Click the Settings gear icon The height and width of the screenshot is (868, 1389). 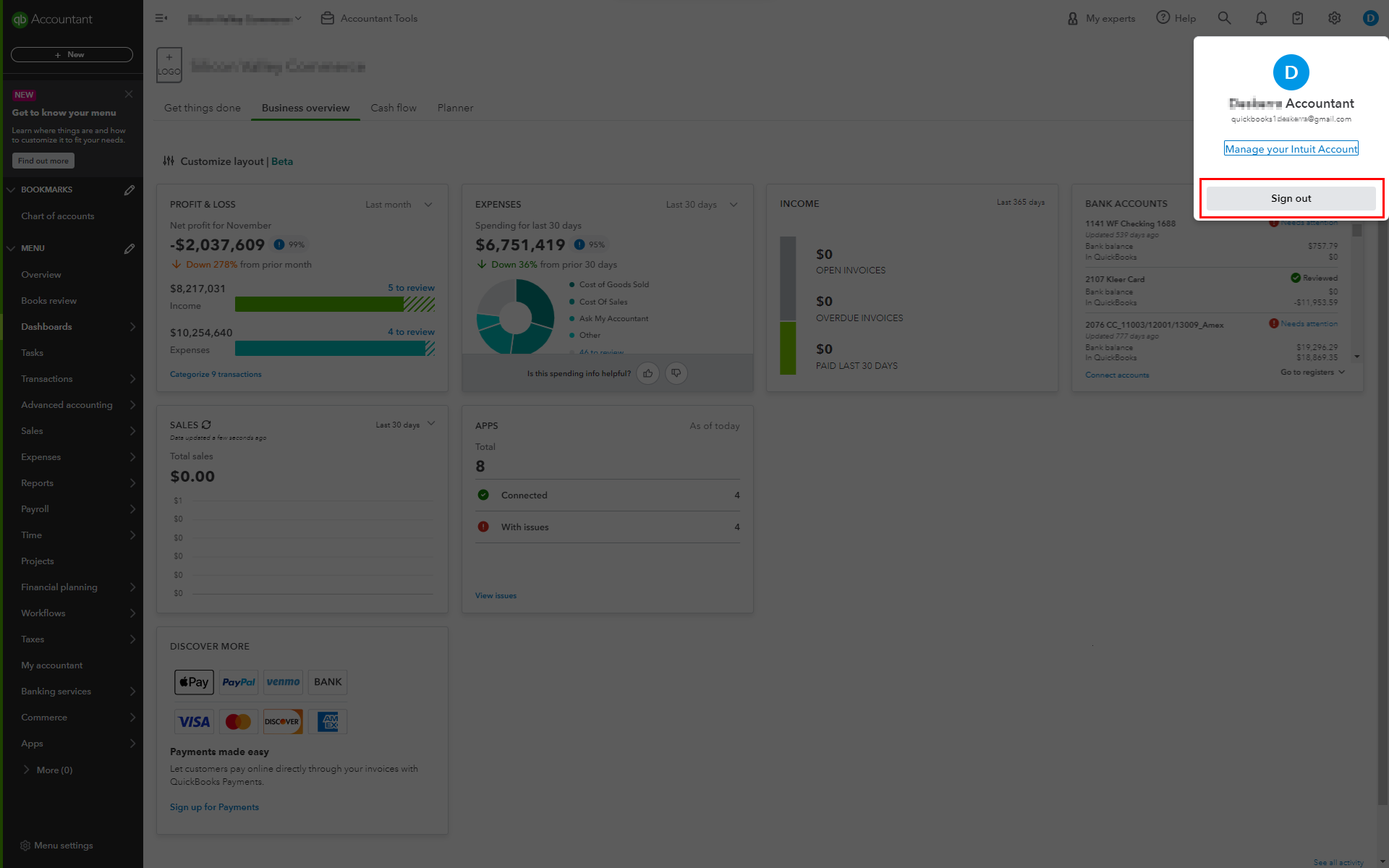1335,17
